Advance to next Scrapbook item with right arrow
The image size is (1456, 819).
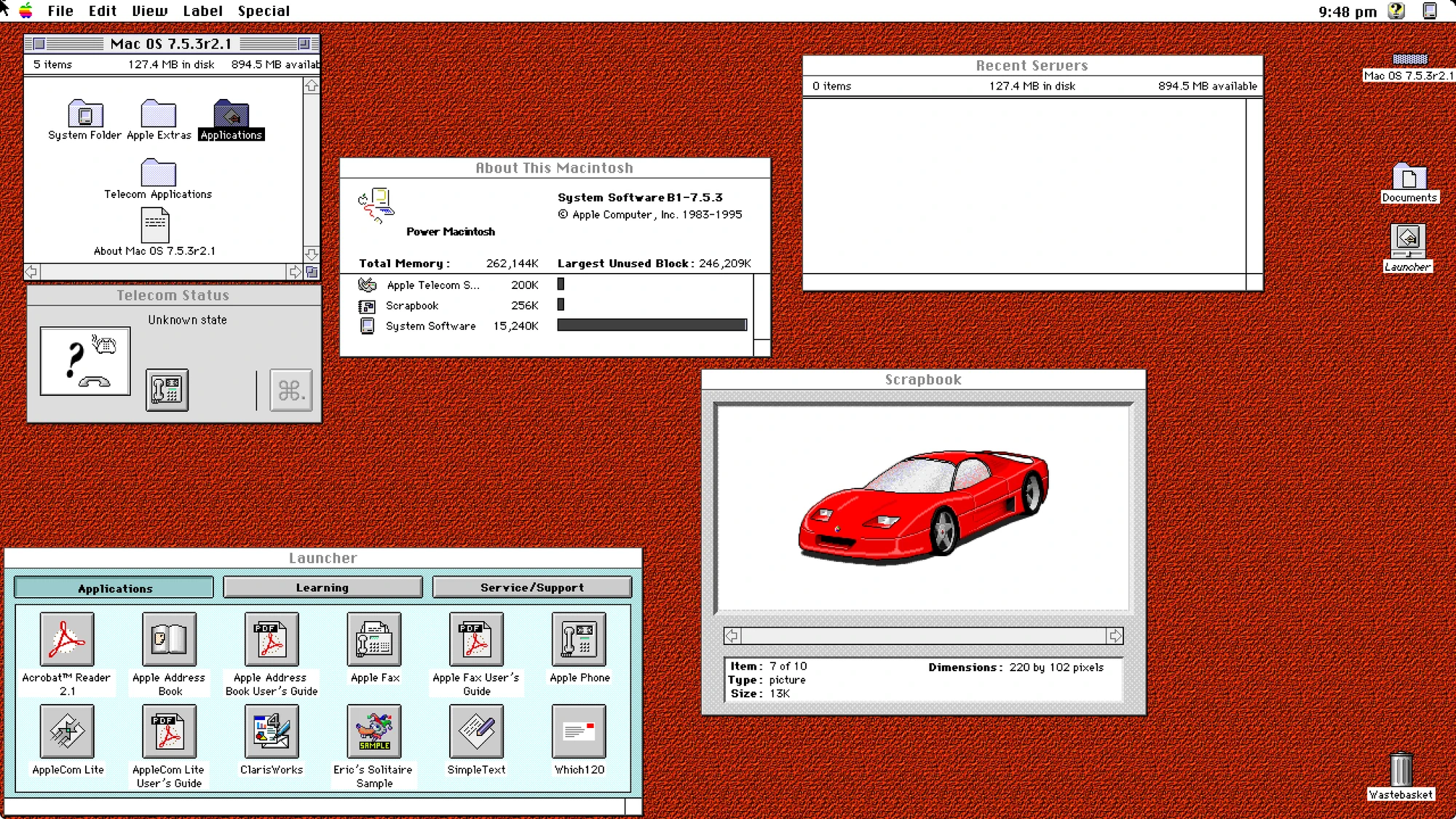(1116, 636)
